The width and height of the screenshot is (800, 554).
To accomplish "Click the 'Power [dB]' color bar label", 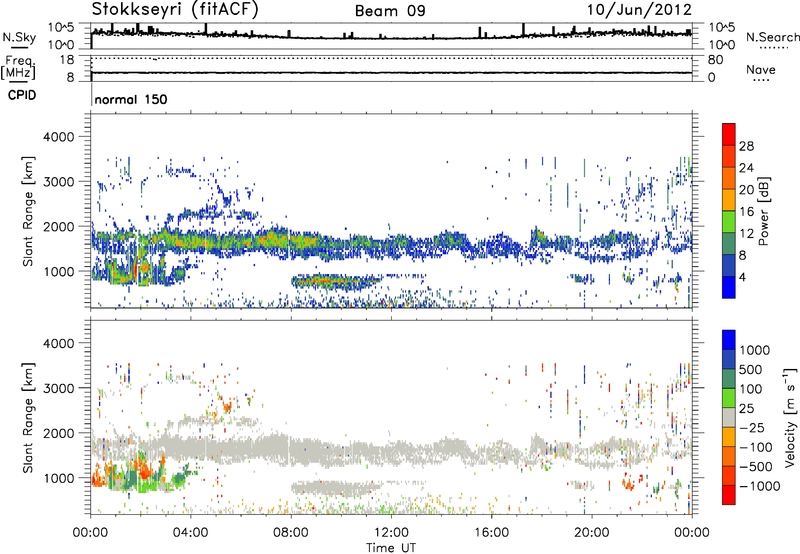I will pyautogui.click(x=763, y=211).
